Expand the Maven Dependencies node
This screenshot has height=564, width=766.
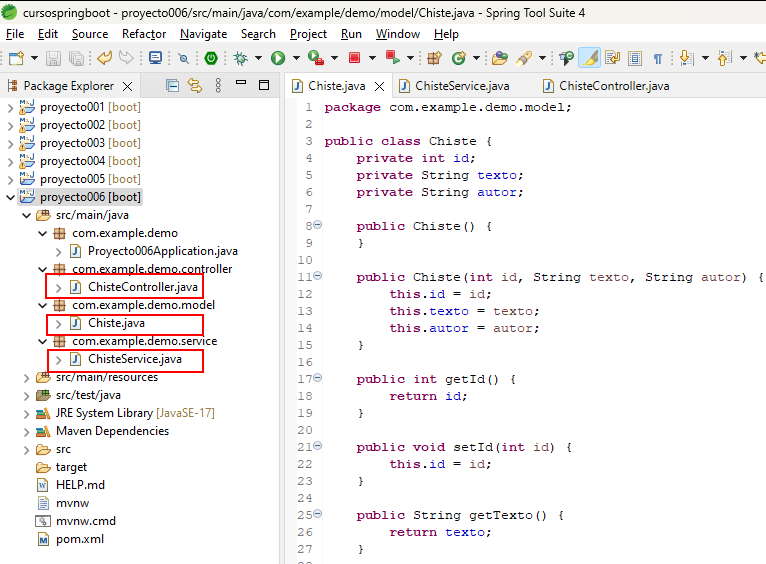point(26,432)
